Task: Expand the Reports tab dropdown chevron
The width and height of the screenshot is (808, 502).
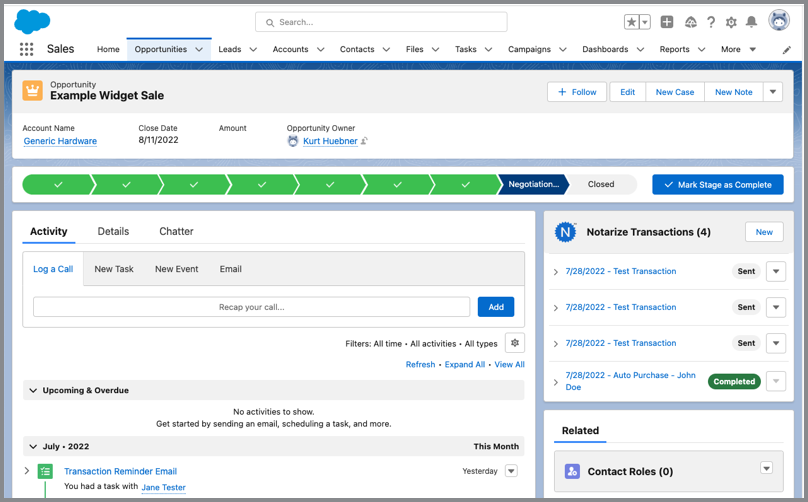Action: tap(701, 49)
